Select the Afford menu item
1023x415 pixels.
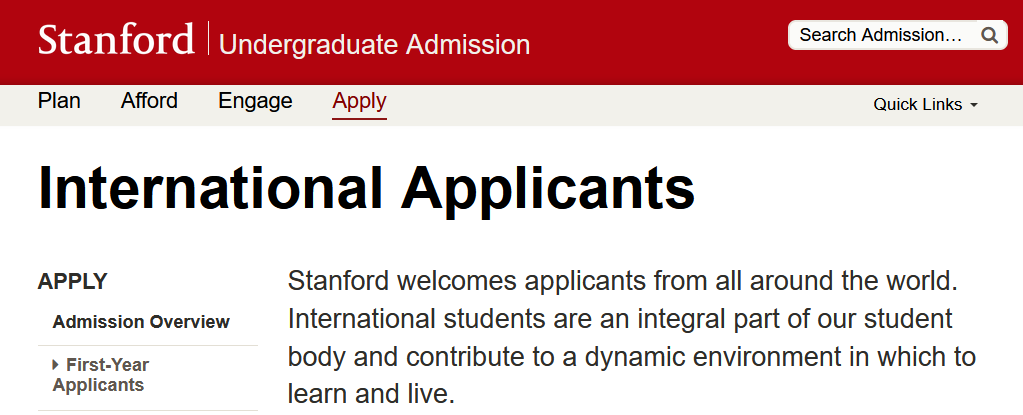pyautogui.click(x=149, y=101)
